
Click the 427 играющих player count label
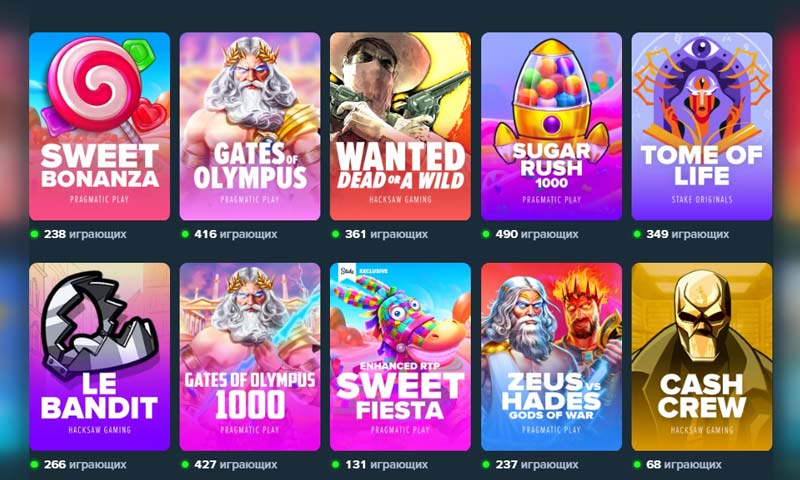tap(236, 465)
